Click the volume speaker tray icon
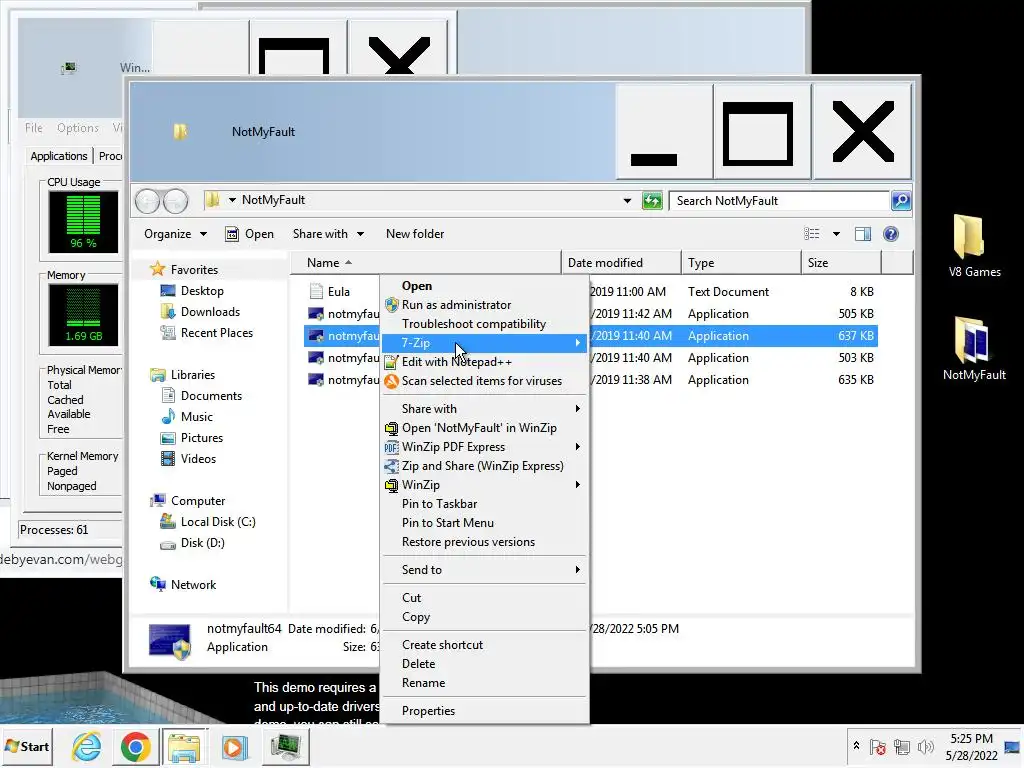This screenshot has width=1024, height=768. tap(925, 746)
